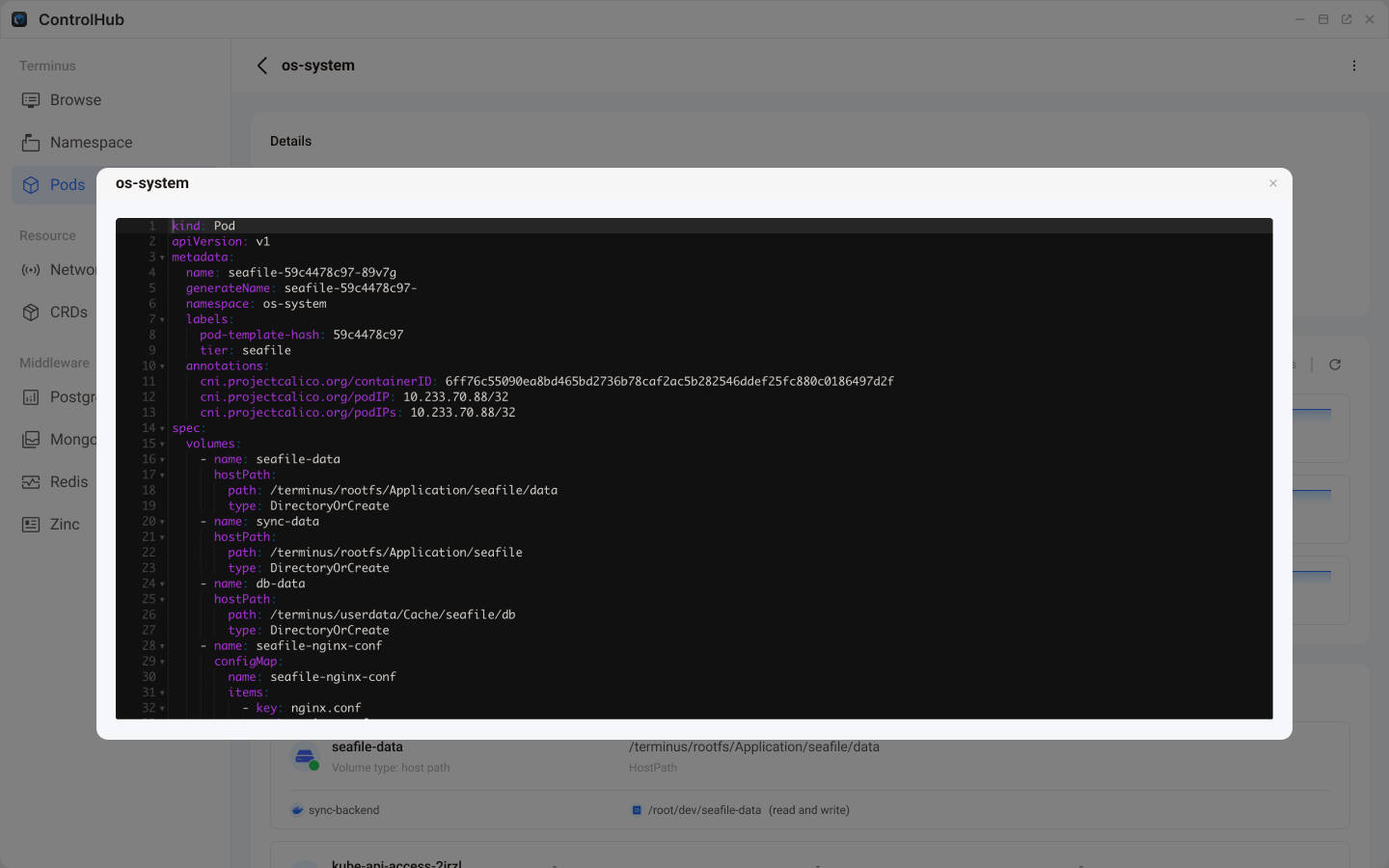The height and width of the screenshot is (868, 1389).
Task: Click the 'apiVersion: v1' line
Action: coord(221,241)
